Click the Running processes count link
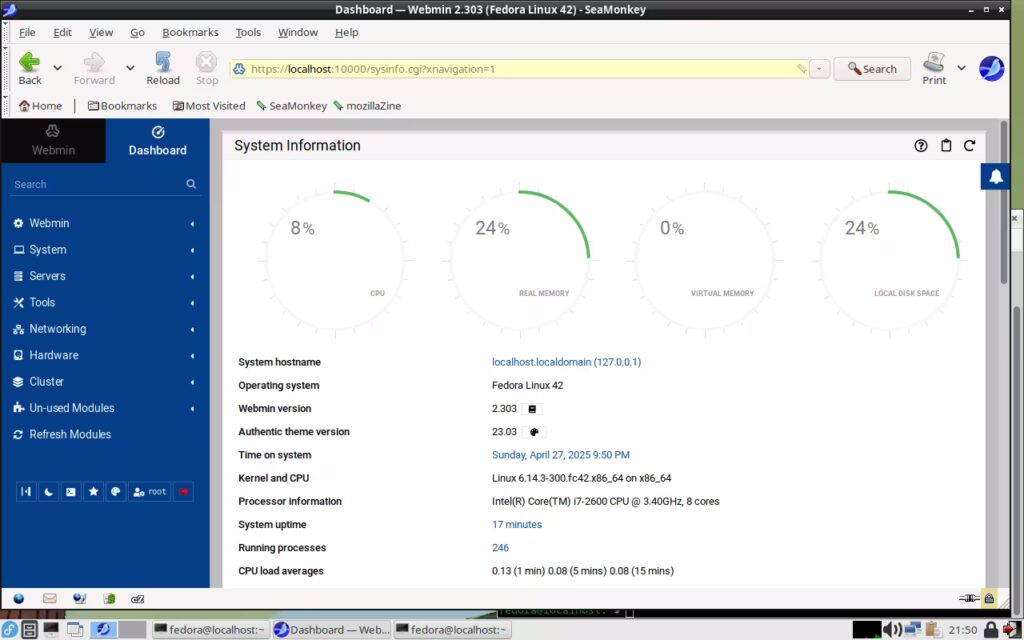This screenshot has width=1024, height=640. (x=500, y=547)
